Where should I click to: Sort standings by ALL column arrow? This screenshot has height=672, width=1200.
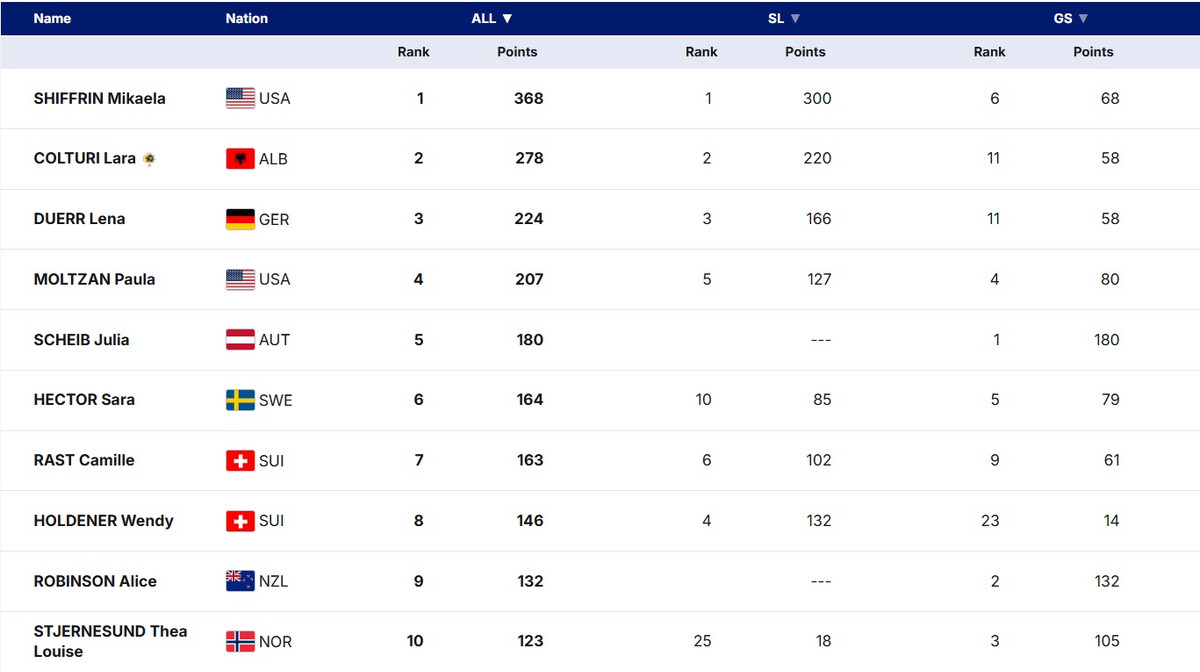pyautogui.click(x=507, y=18)
